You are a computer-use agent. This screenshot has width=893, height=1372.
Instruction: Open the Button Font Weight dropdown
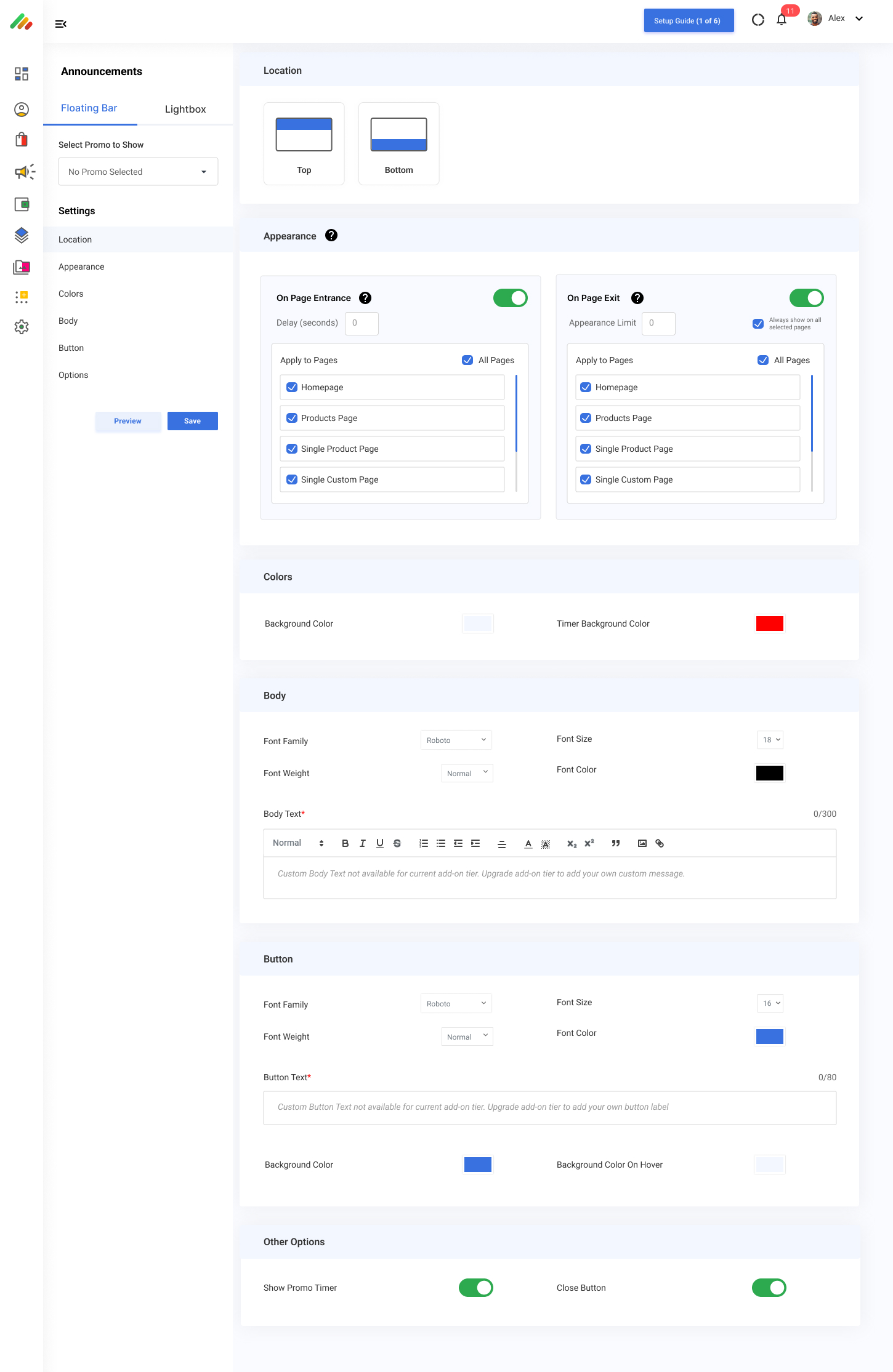click(467, 1037)
